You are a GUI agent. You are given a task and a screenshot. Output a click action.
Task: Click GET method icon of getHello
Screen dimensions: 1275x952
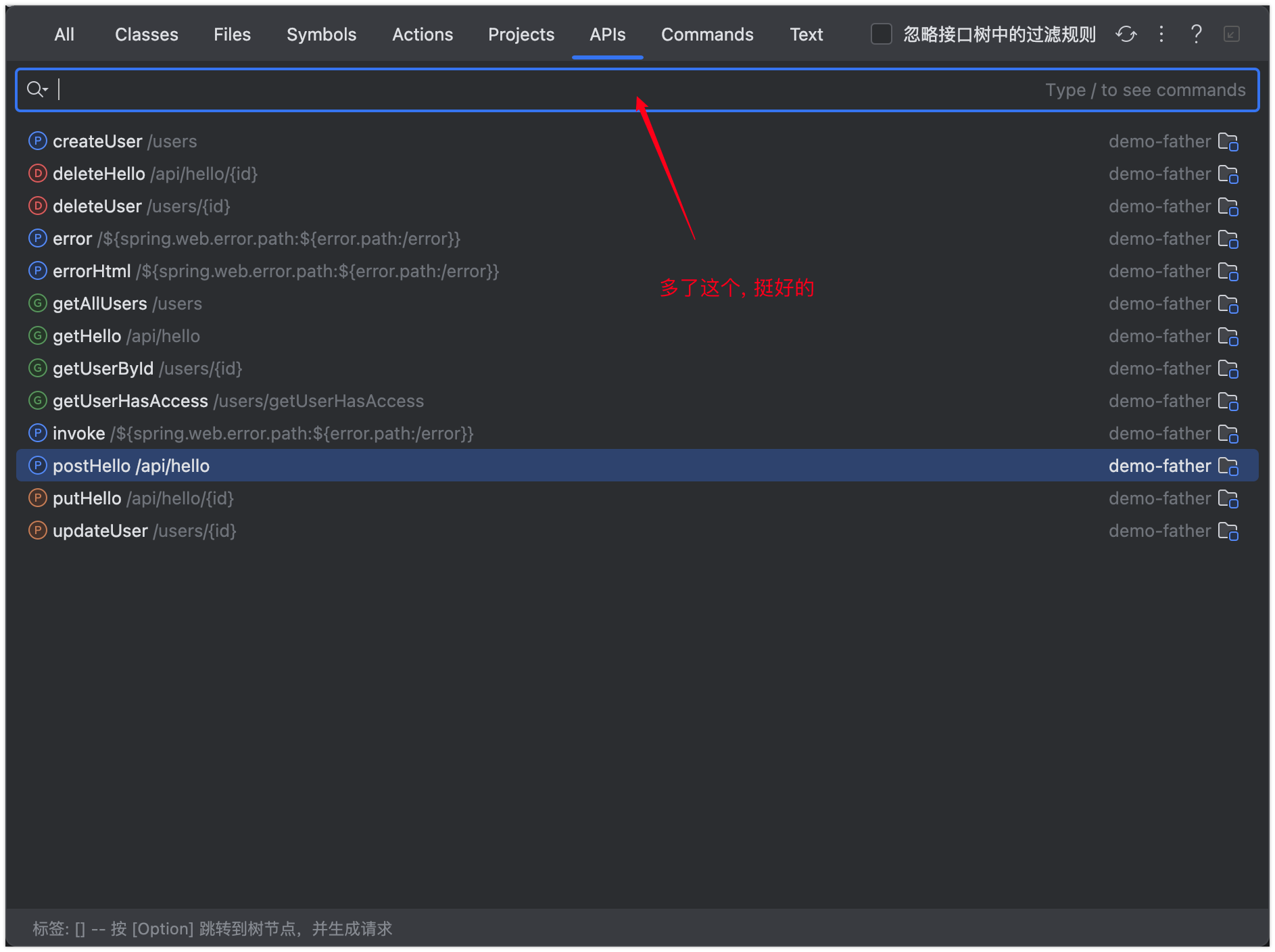point(38,335)
